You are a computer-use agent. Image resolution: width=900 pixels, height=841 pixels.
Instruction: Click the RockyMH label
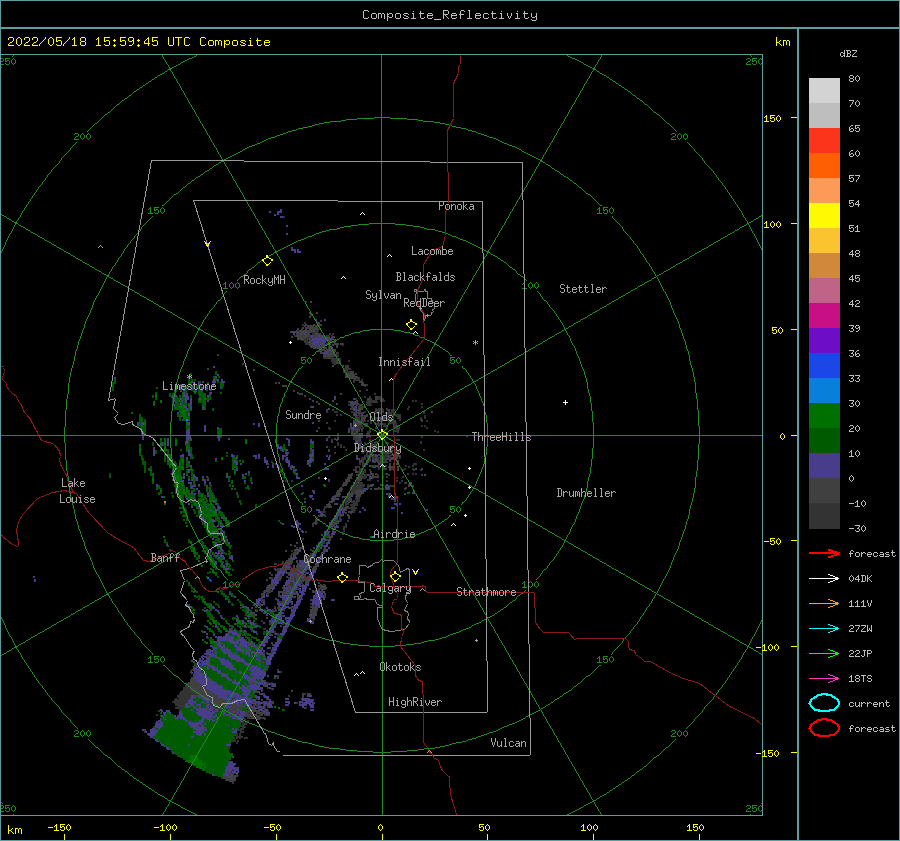click(264, 280)
